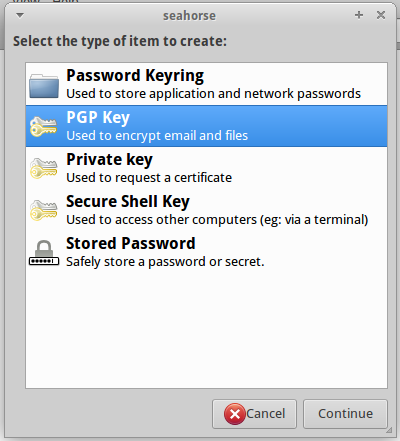The width and height of the screenshot is (400, 441).
Task: Click the resize grip at dialog corner
Action: 389,431
